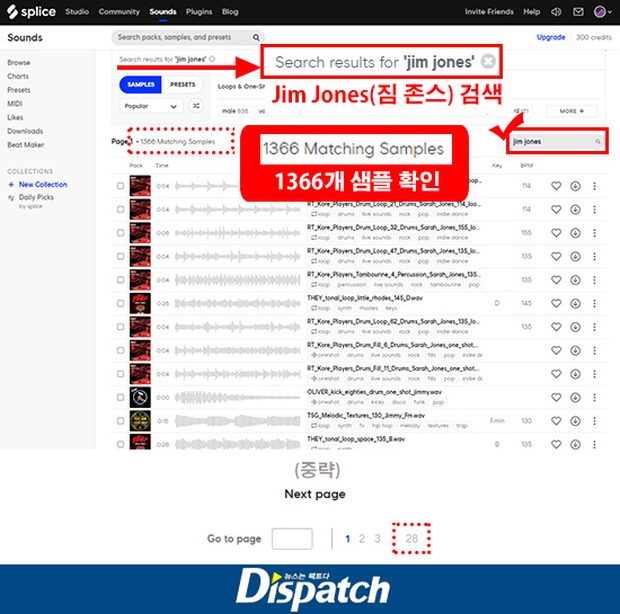Click the magnifier in the top search bar
Viewport: 620px width, 614px height.
click(256, 37)
